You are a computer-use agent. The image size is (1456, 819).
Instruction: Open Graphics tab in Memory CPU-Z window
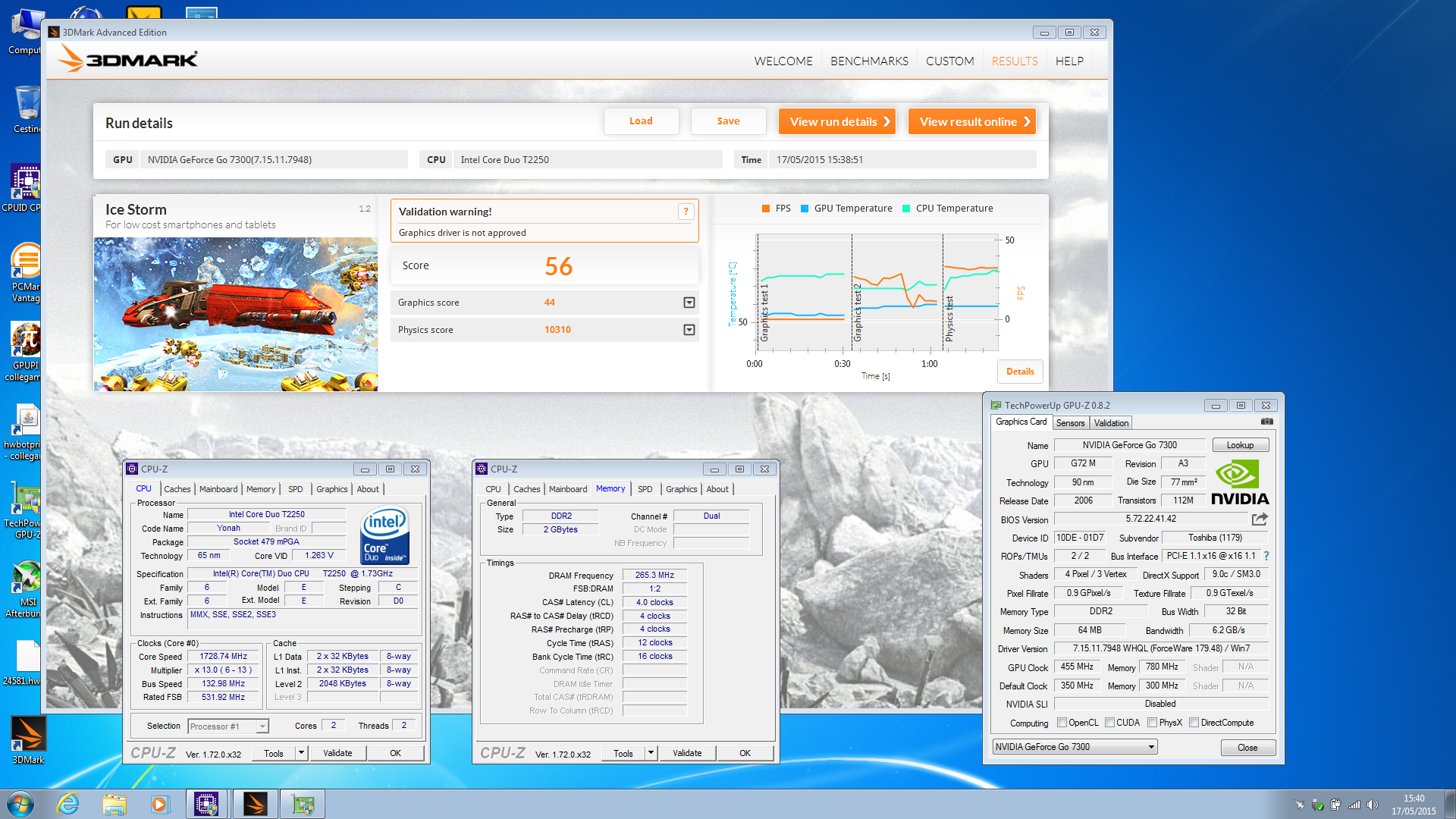[681, 489]
